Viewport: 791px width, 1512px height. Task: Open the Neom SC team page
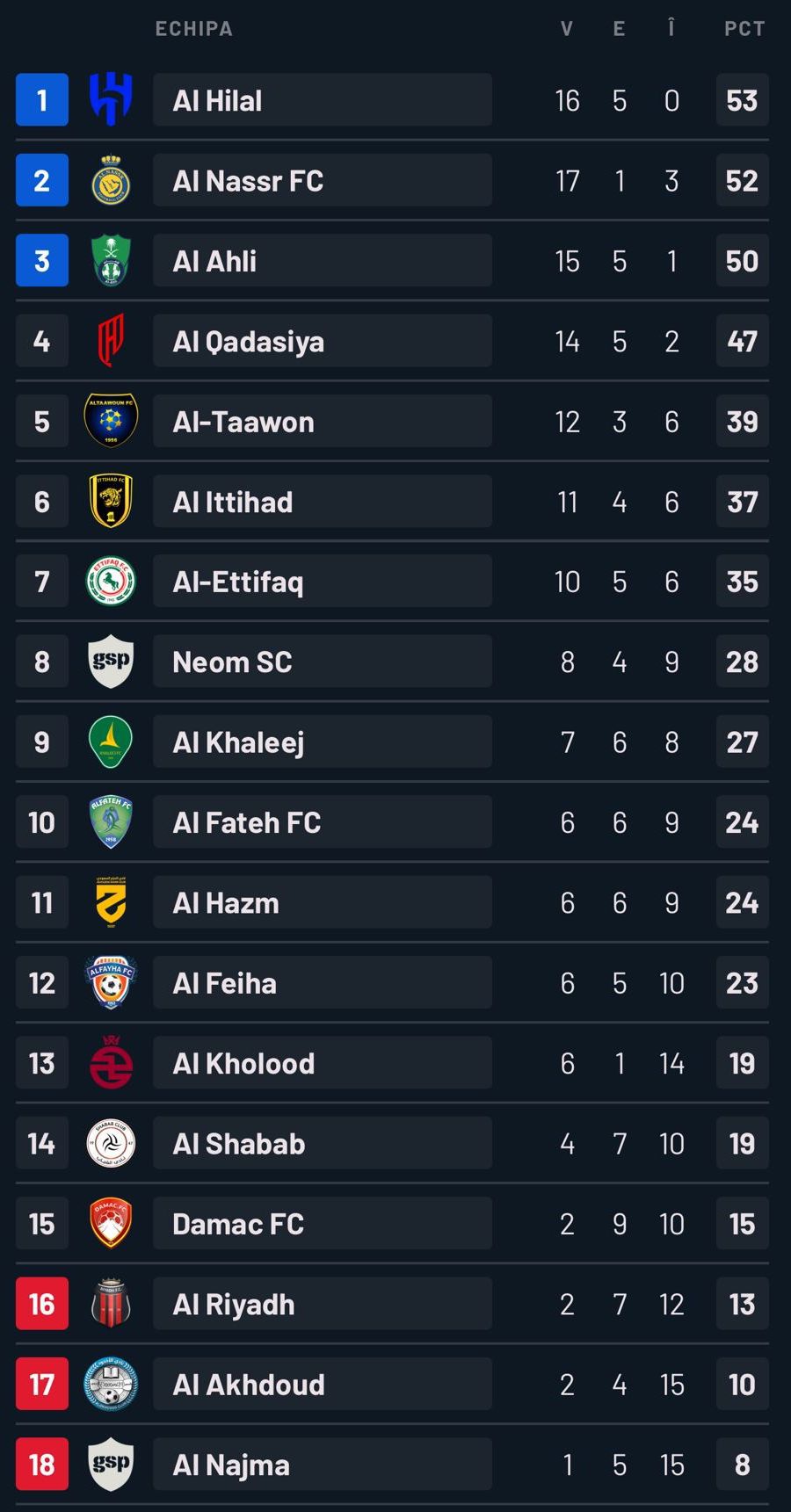(322, 661)
